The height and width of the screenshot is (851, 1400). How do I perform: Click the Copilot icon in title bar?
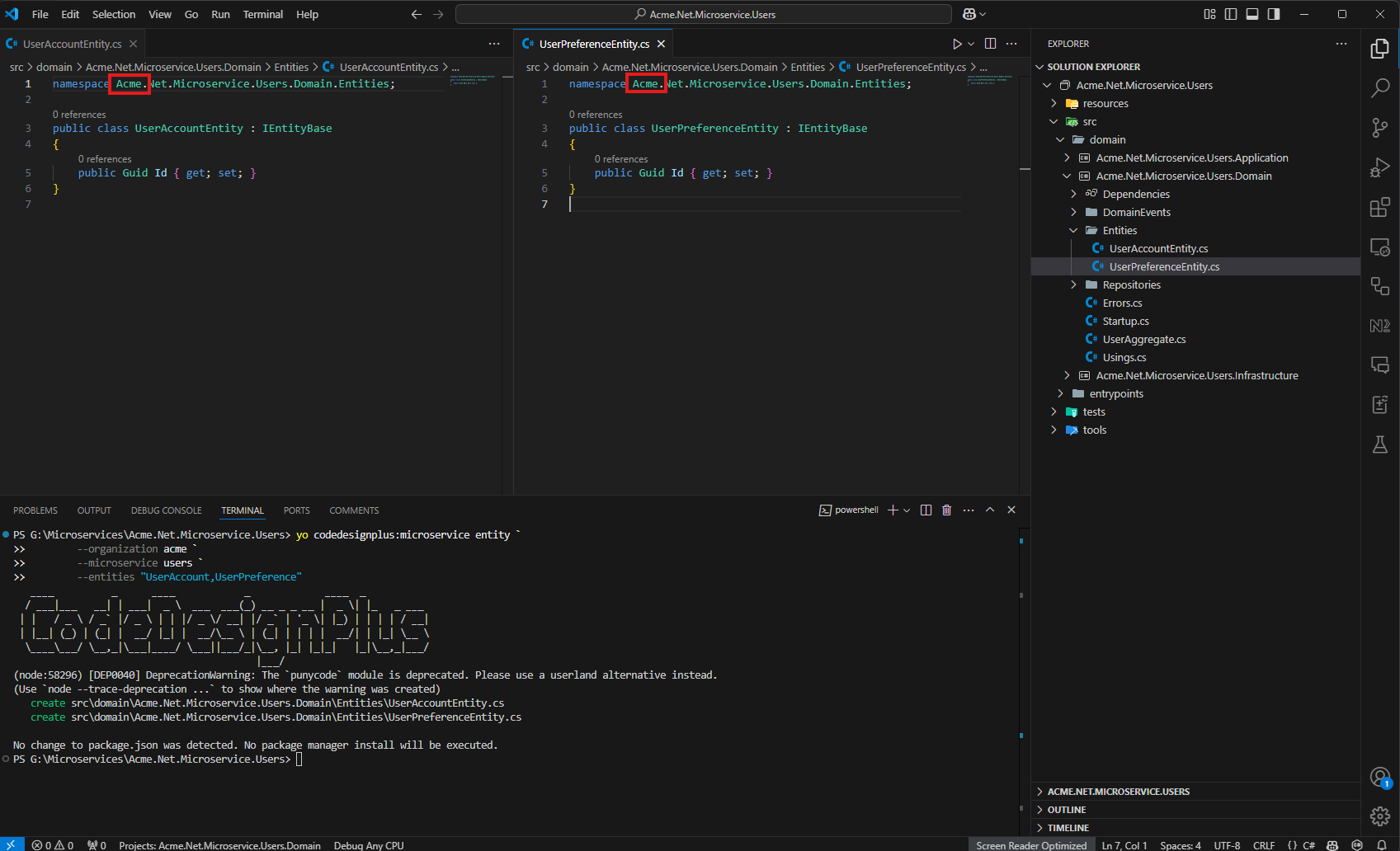969,14
